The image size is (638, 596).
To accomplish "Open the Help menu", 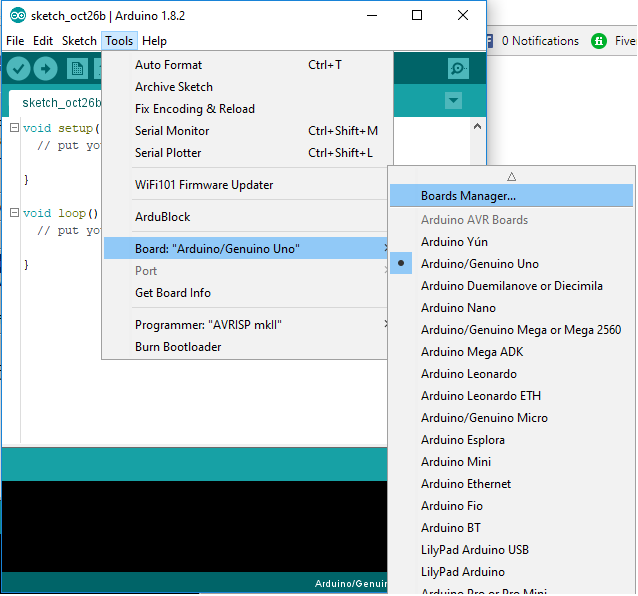I will click(x=154, y=41).
